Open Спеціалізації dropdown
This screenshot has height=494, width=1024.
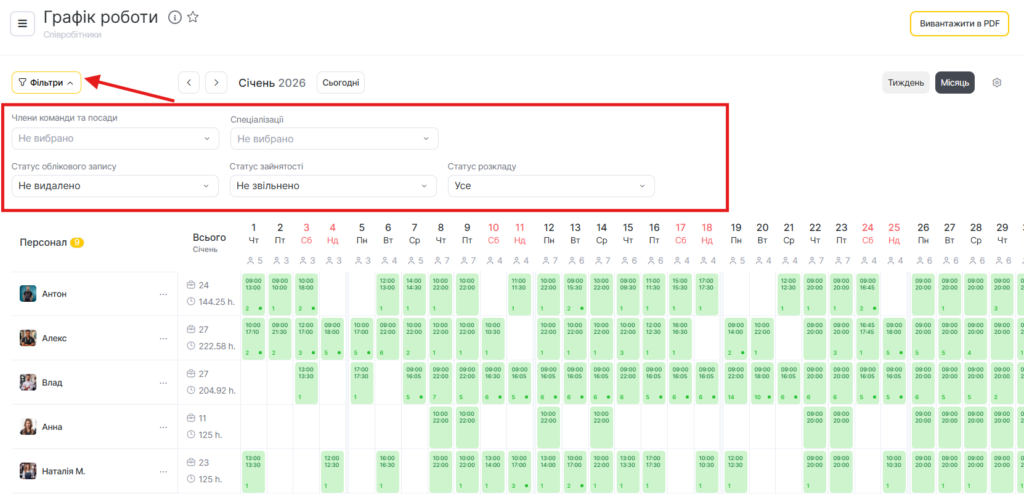(x=334, y=138)
